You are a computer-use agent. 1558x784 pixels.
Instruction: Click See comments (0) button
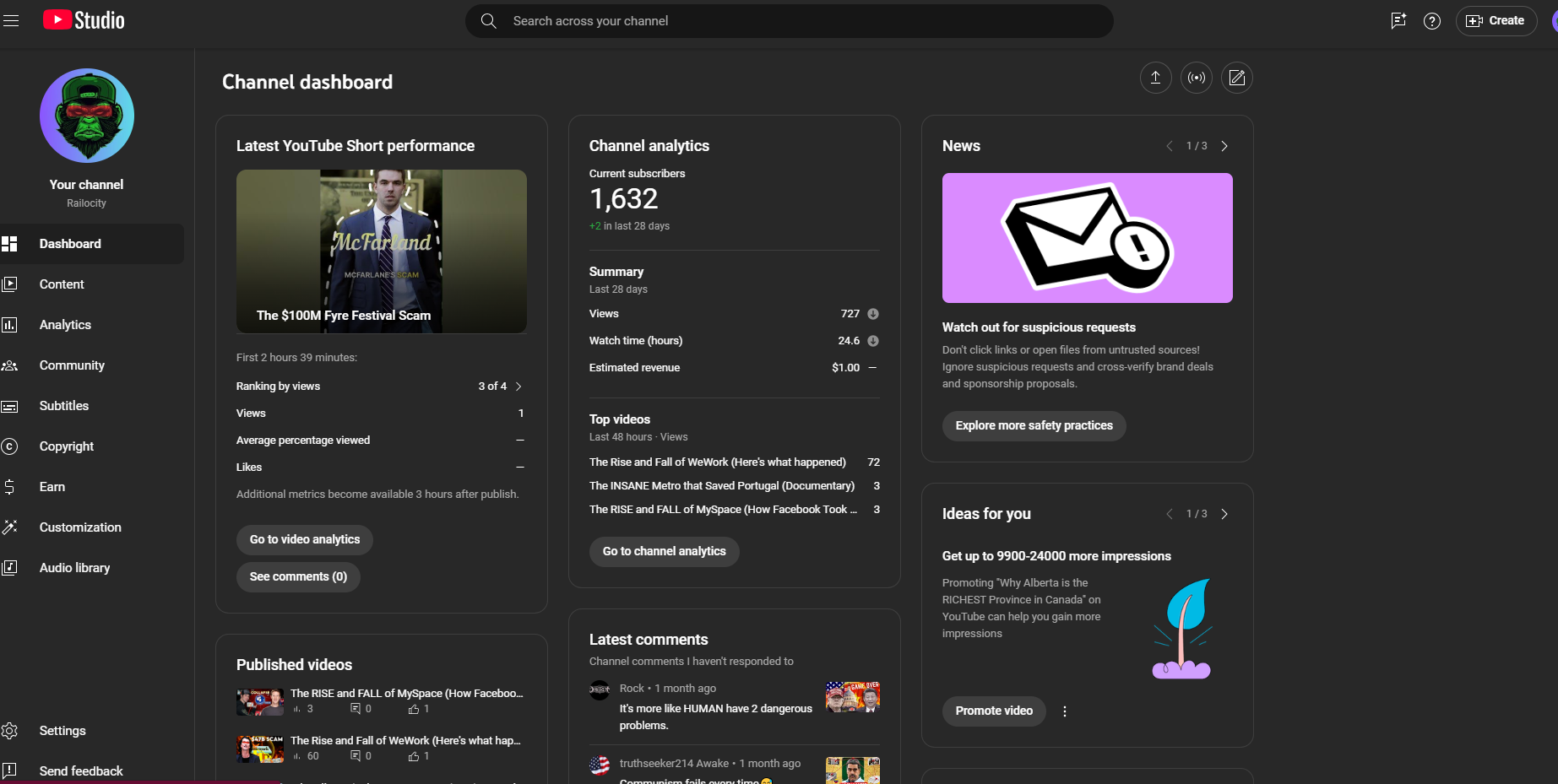[299, 577]
